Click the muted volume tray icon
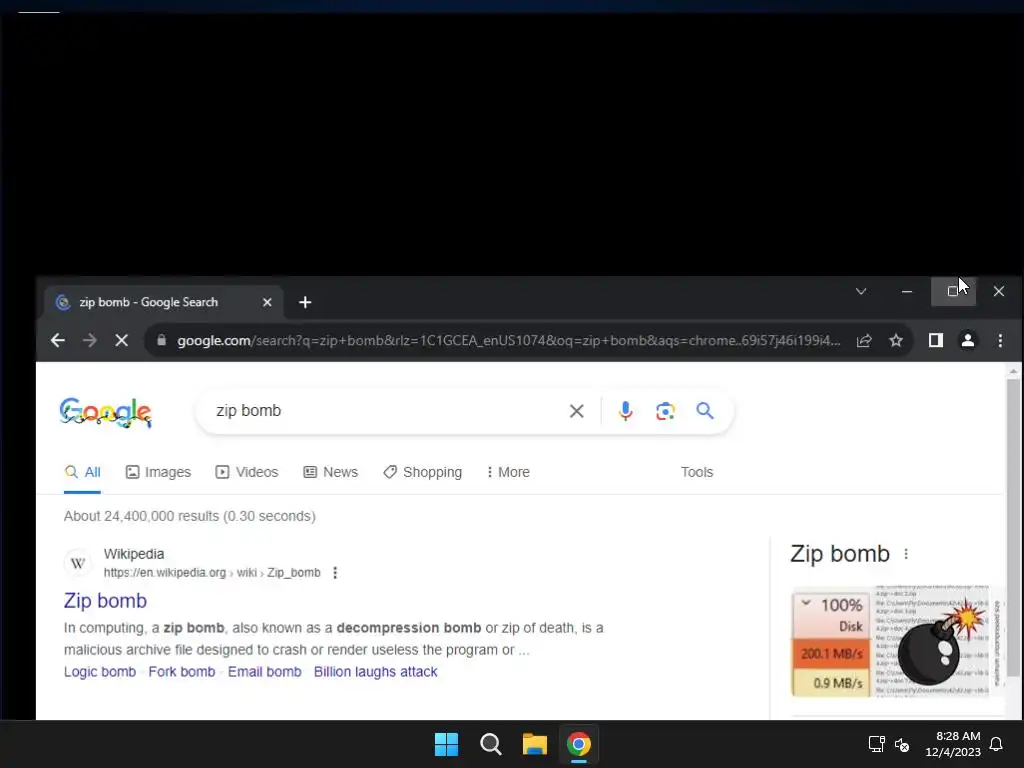 coord(902,744)
